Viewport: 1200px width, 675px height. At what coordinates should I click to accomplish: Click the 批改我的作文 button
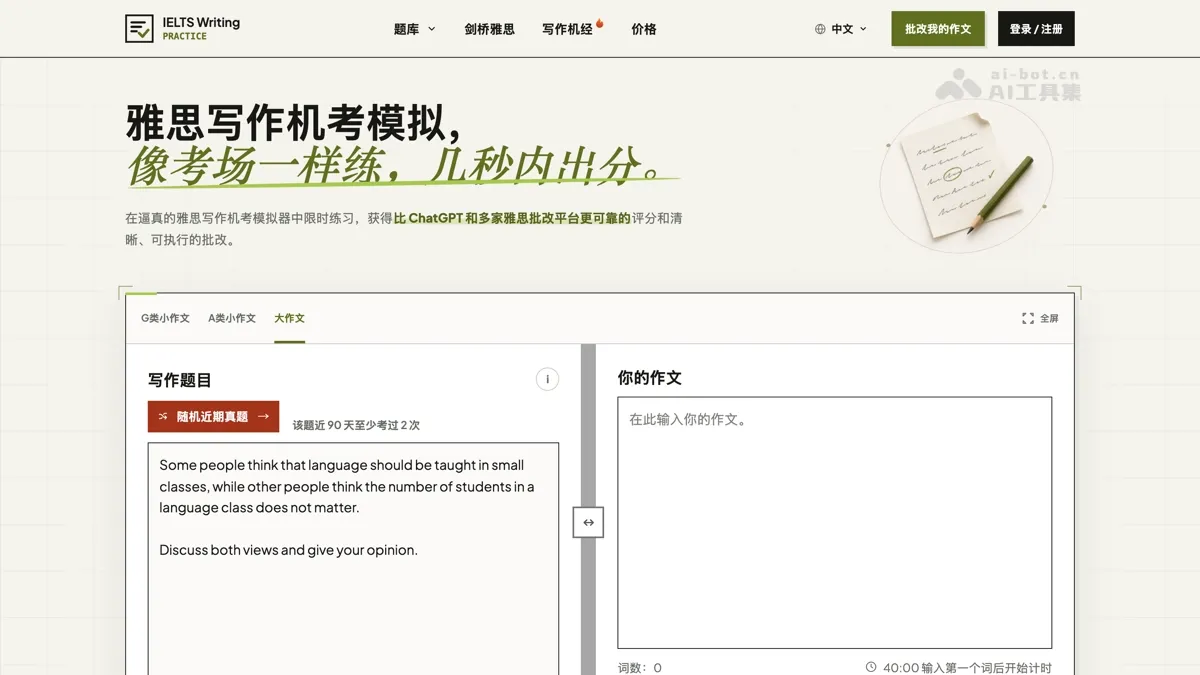[x=938, y=29]
